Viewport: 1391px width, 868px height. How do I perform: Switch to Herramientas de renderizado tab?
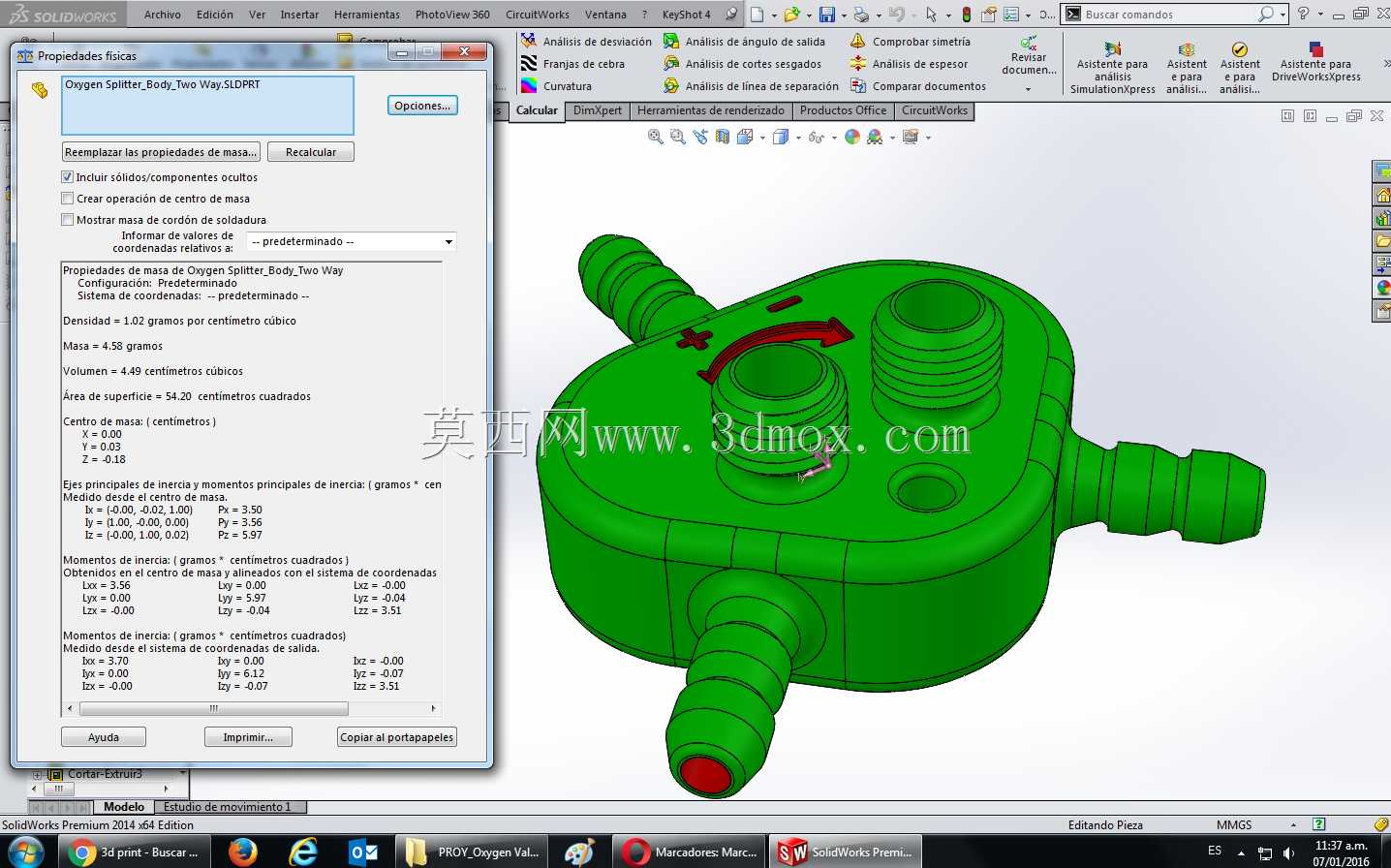pos(711,110)
